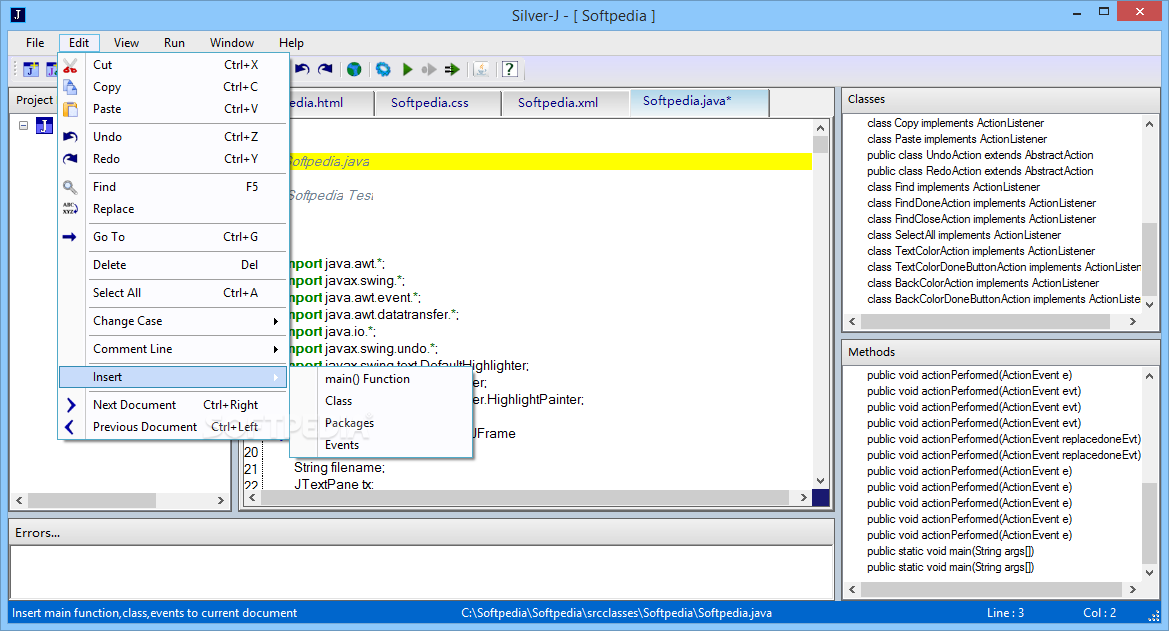Click the Java cup toolbar icon
This screenshot has width=1169, height=631.
482,69
